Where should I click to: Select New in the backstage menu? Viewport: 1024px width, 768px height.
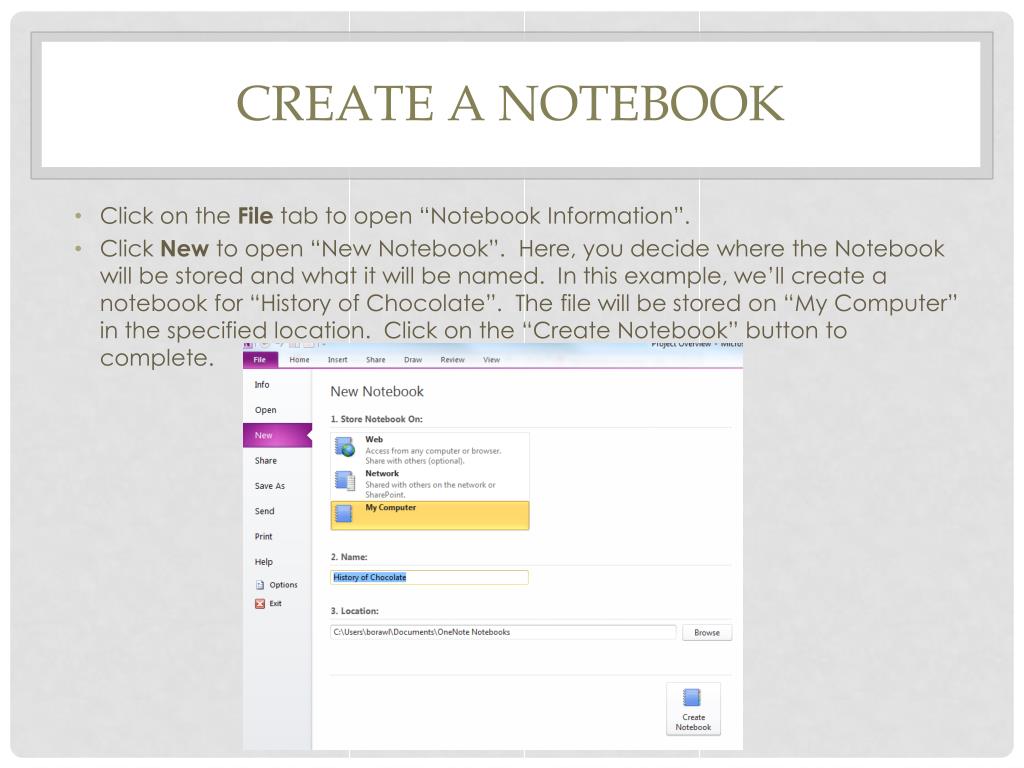coord(277,436)
